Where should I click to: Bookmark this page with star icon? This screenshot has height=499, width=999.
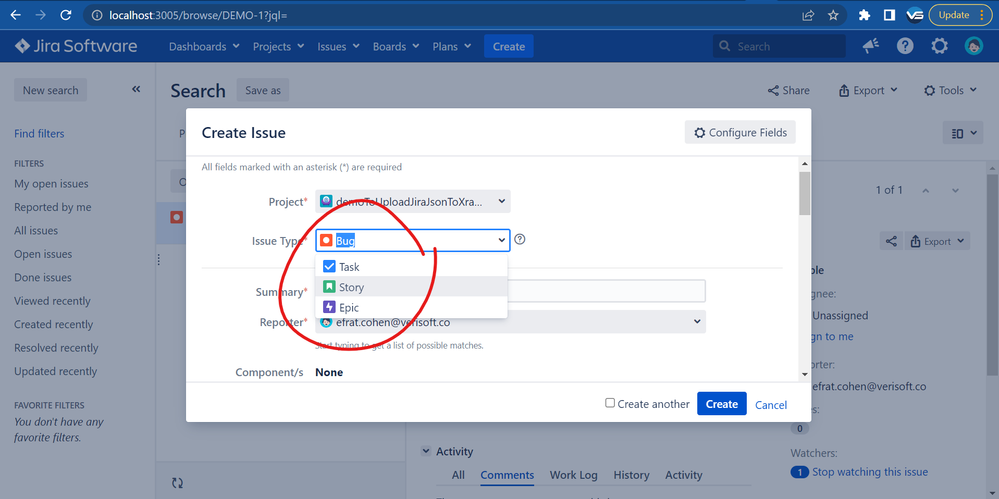pyautogui.click(x=833, y=15)
